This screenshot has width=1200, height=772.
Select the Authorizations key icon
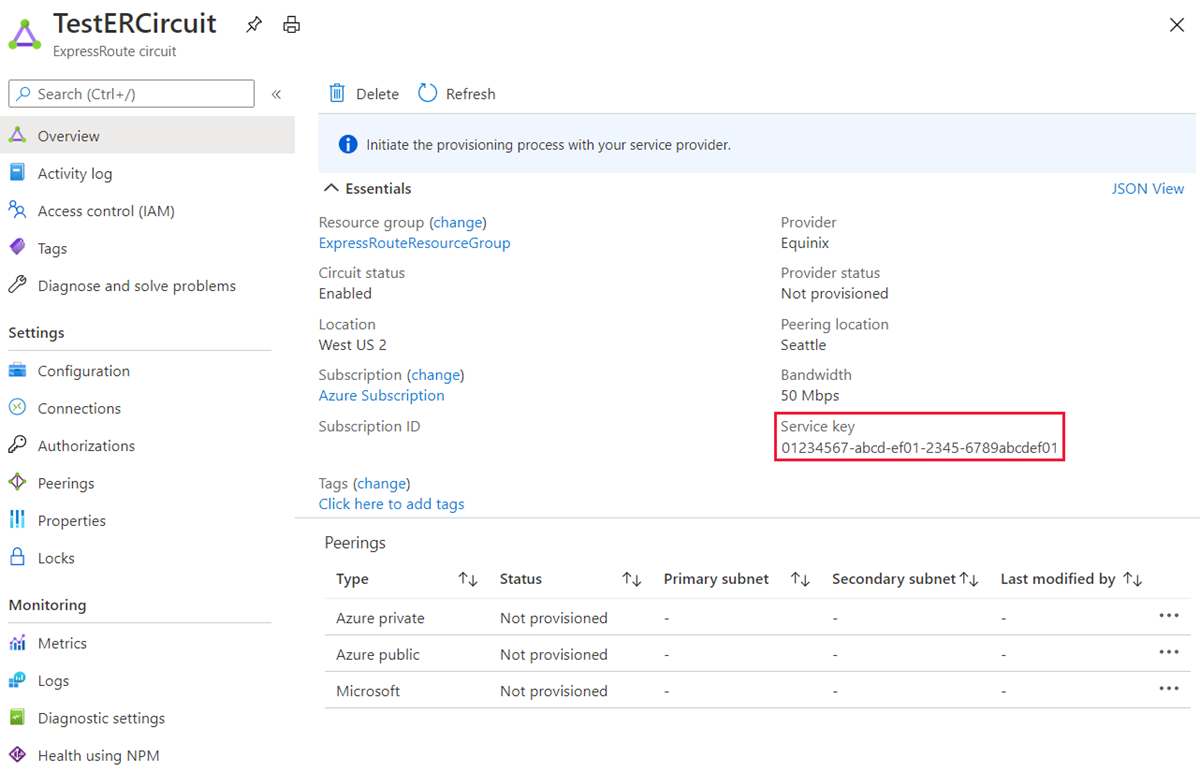[20, 445]
